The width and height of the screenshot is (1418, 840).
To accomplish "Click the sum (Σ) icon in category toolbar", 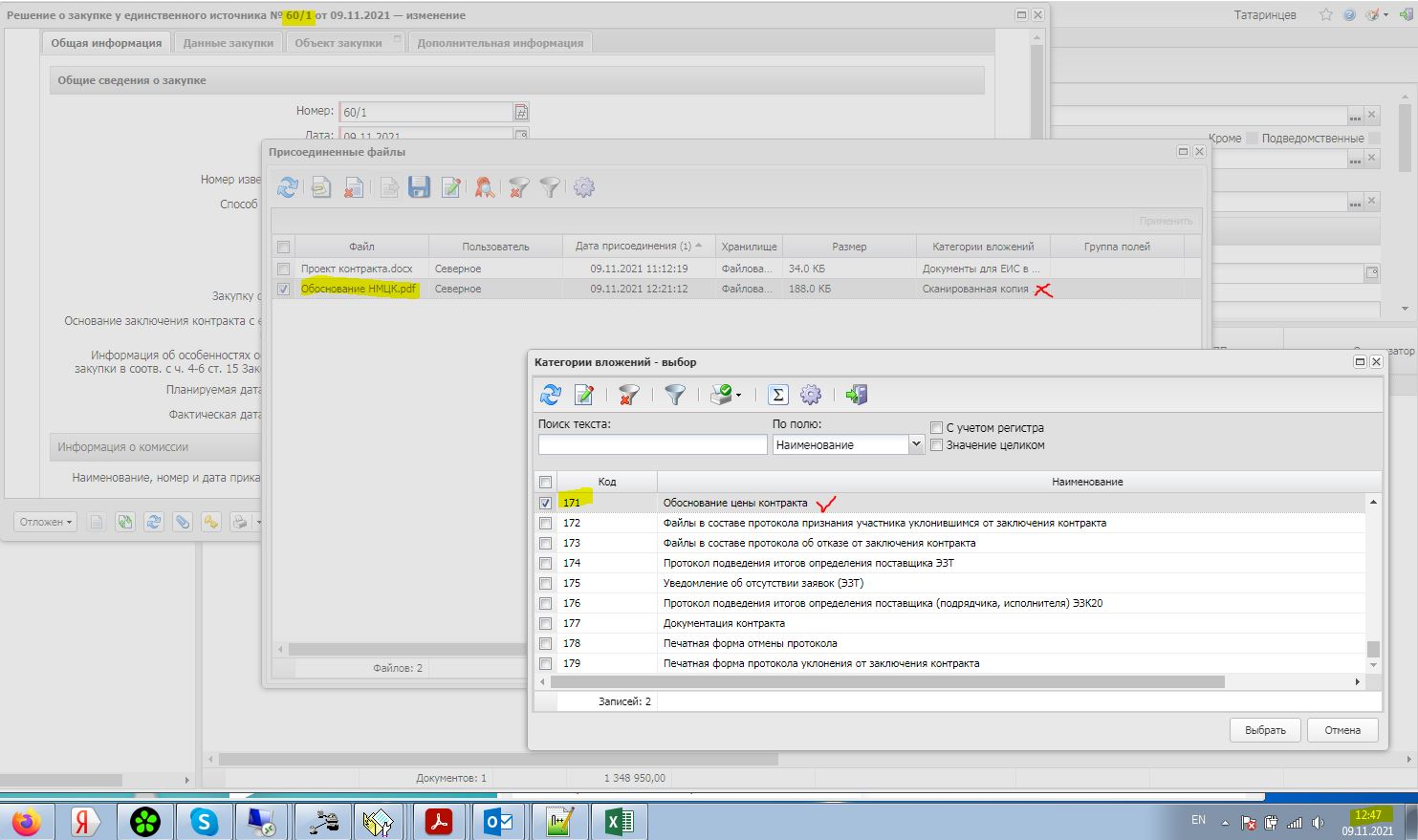I will (778, 395).
